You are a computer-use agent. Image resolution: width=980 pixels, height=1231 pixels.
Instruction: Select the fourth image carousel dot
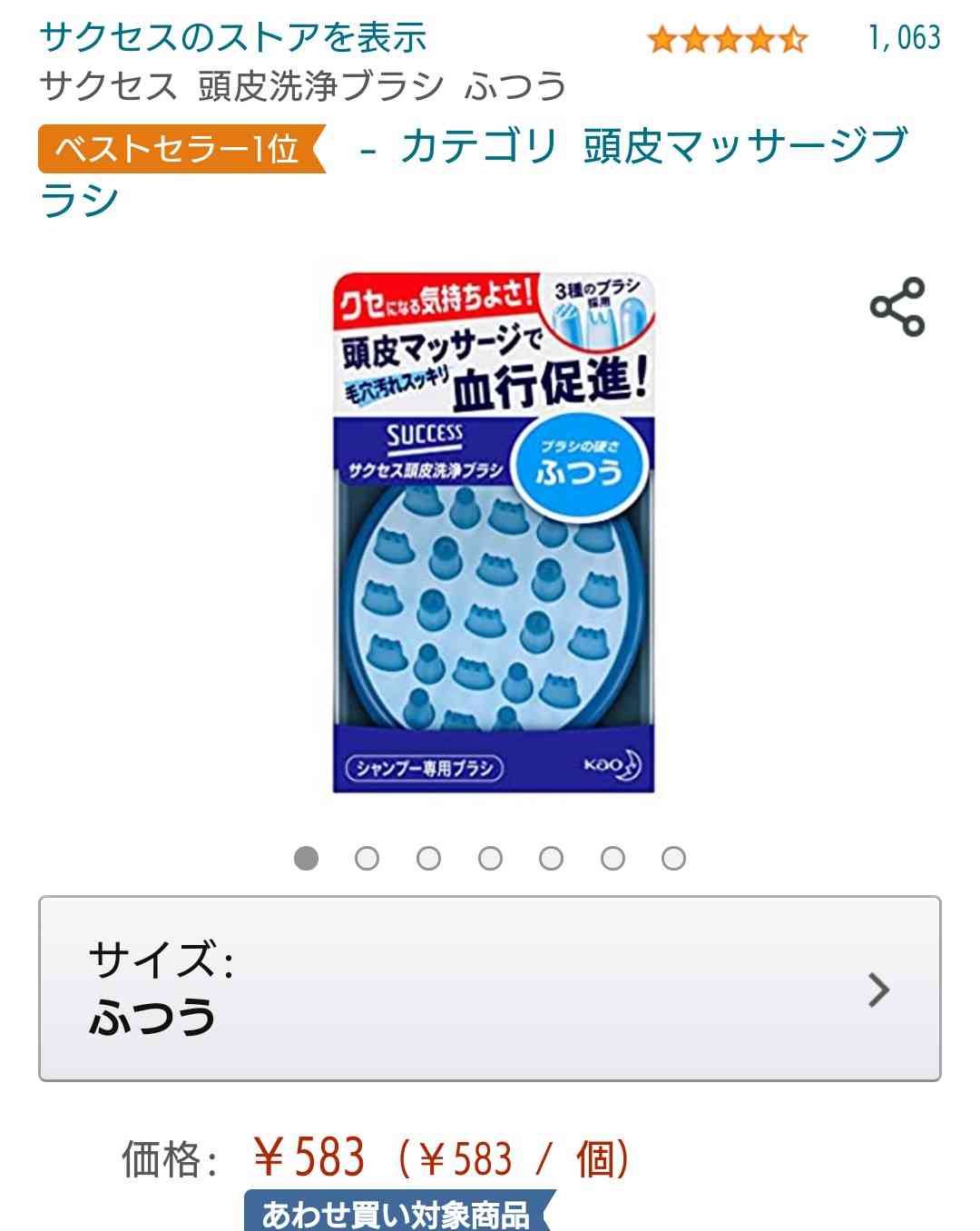pyautogui.click(x=490, y=858)
